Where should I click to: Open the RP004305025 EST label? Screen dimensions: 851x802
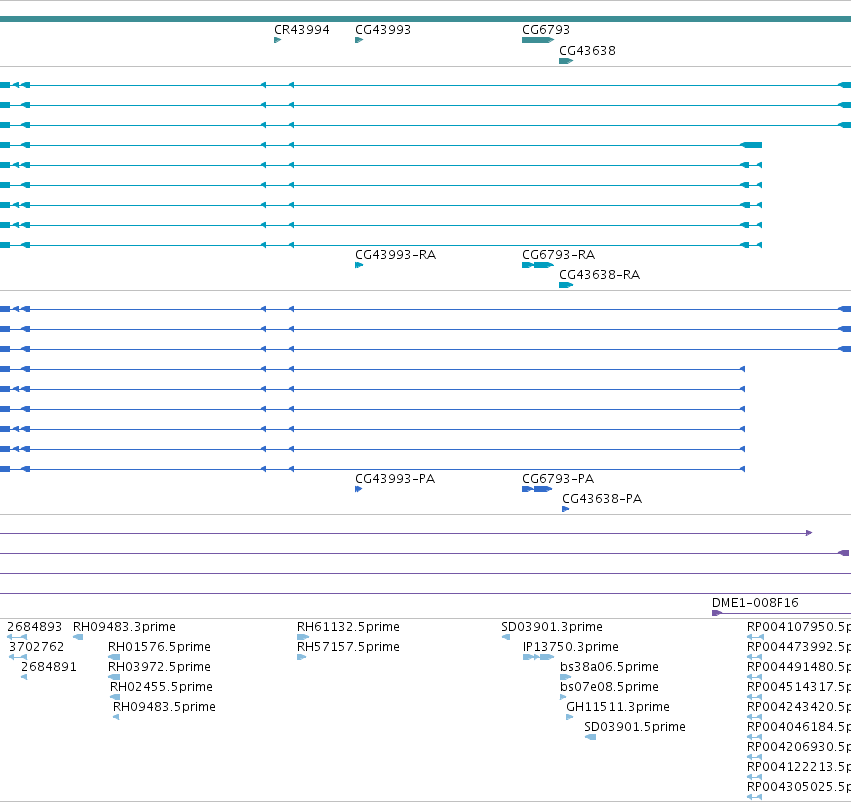tap(798, 788)
